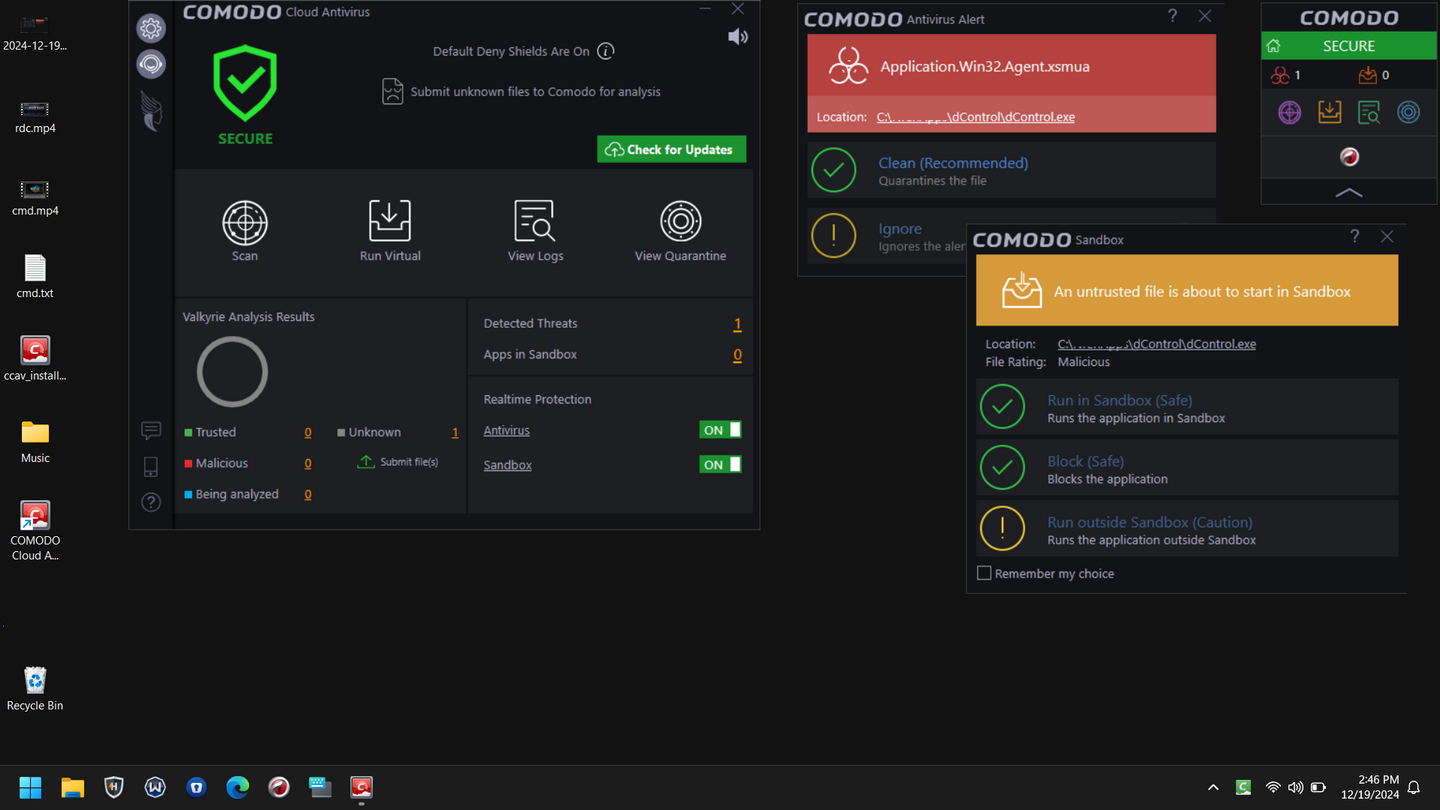
Task: Choose Run outside Sandbox (Caution) option
Action: (1187, 530)
